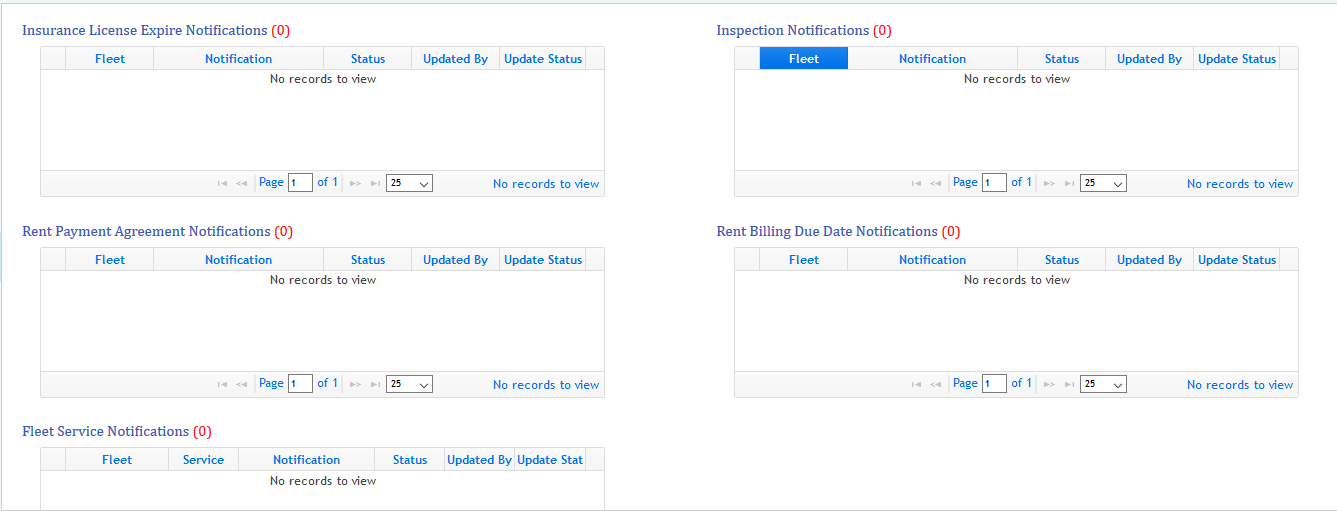
Task: Expand page size dropdown in Rent Billing Due Date grid
Action: (1103, 385)
